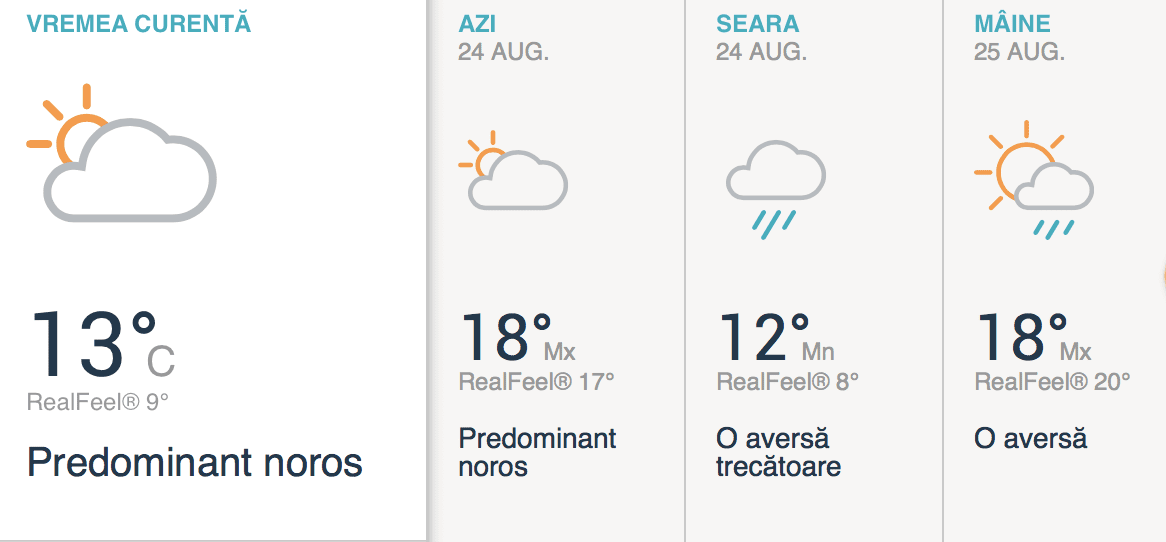Click the RealFeel 8° reading for tonight
The height and width of the screenshot is (542, 1166).
tap(788, 381)
